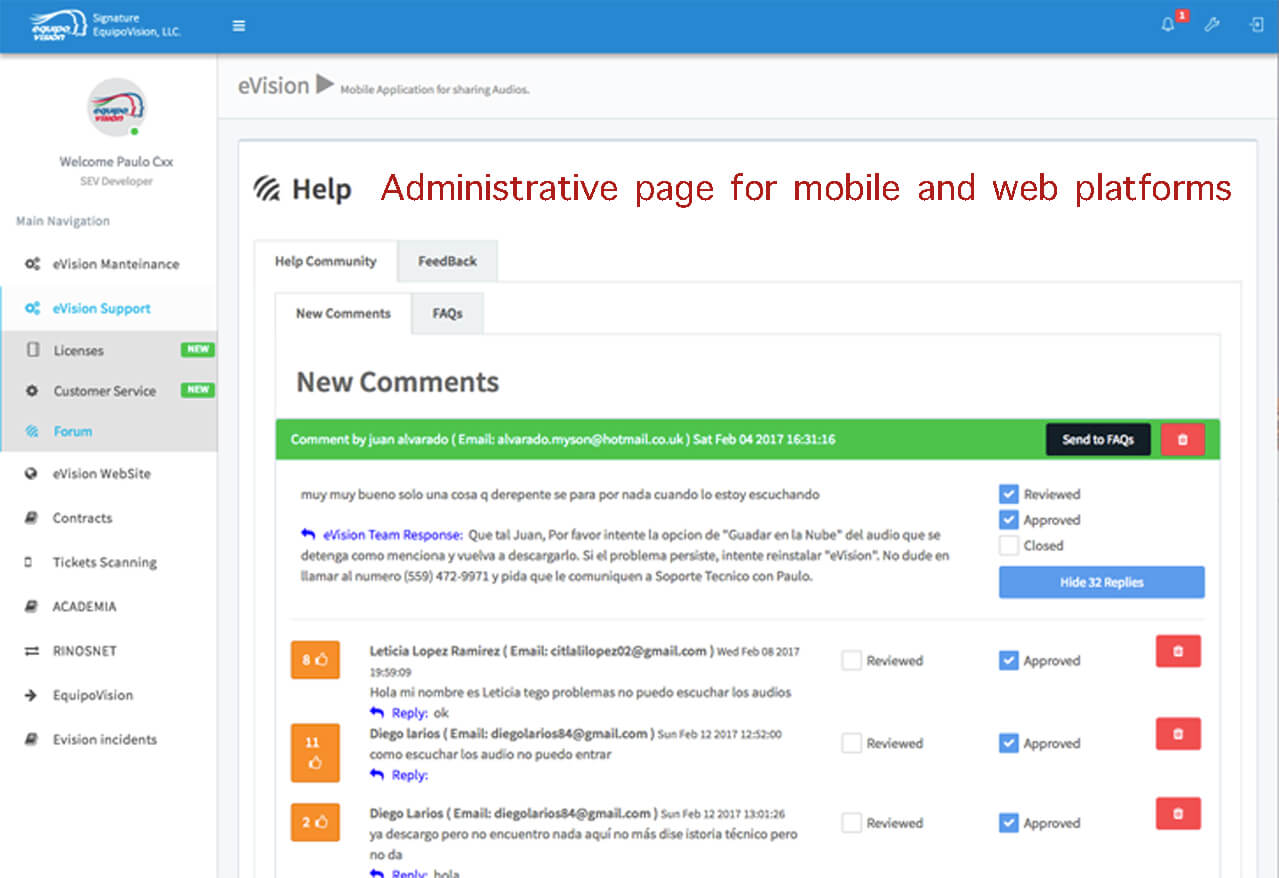Check Reviewed for Diego larios 12:52:00 reply

pyautogui.click(x=852, y=744)
